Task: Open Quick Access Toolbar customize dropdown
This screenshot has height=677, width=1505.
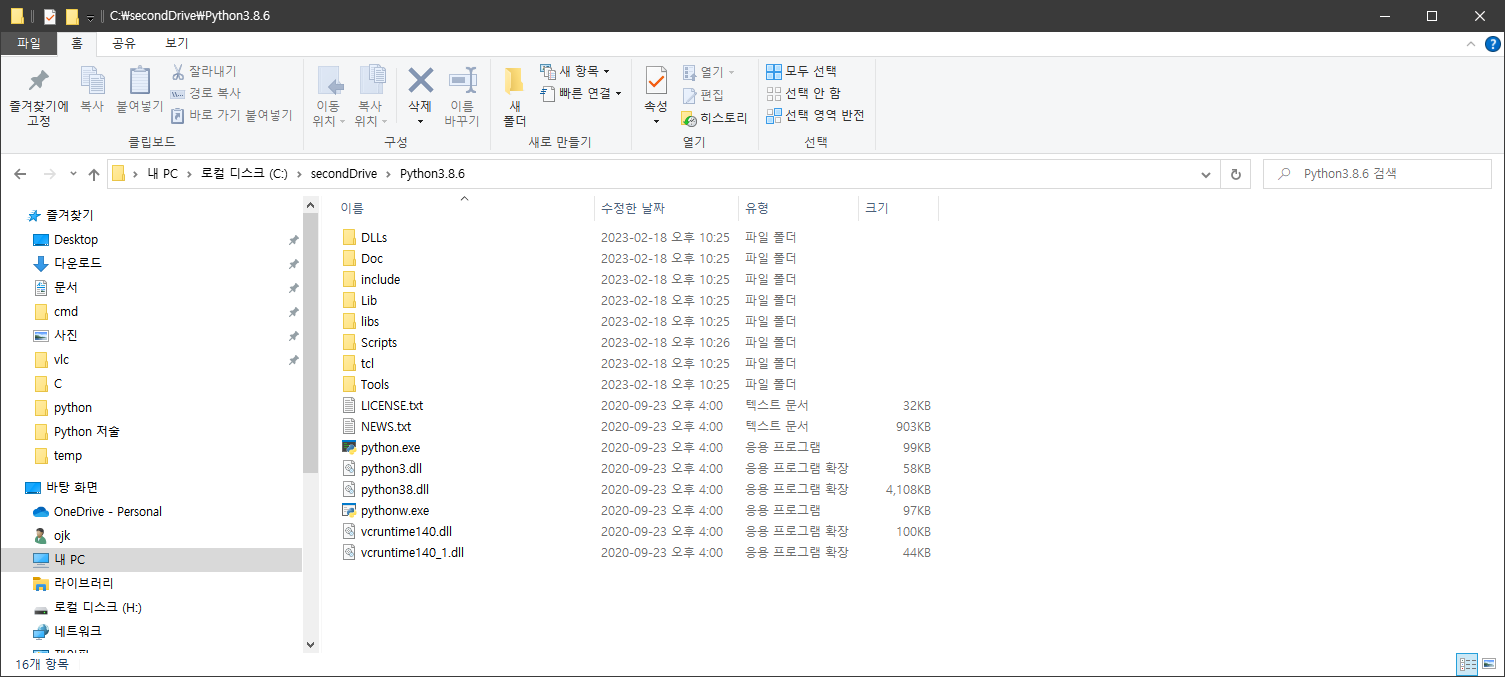Action: (x=90, y=17)
